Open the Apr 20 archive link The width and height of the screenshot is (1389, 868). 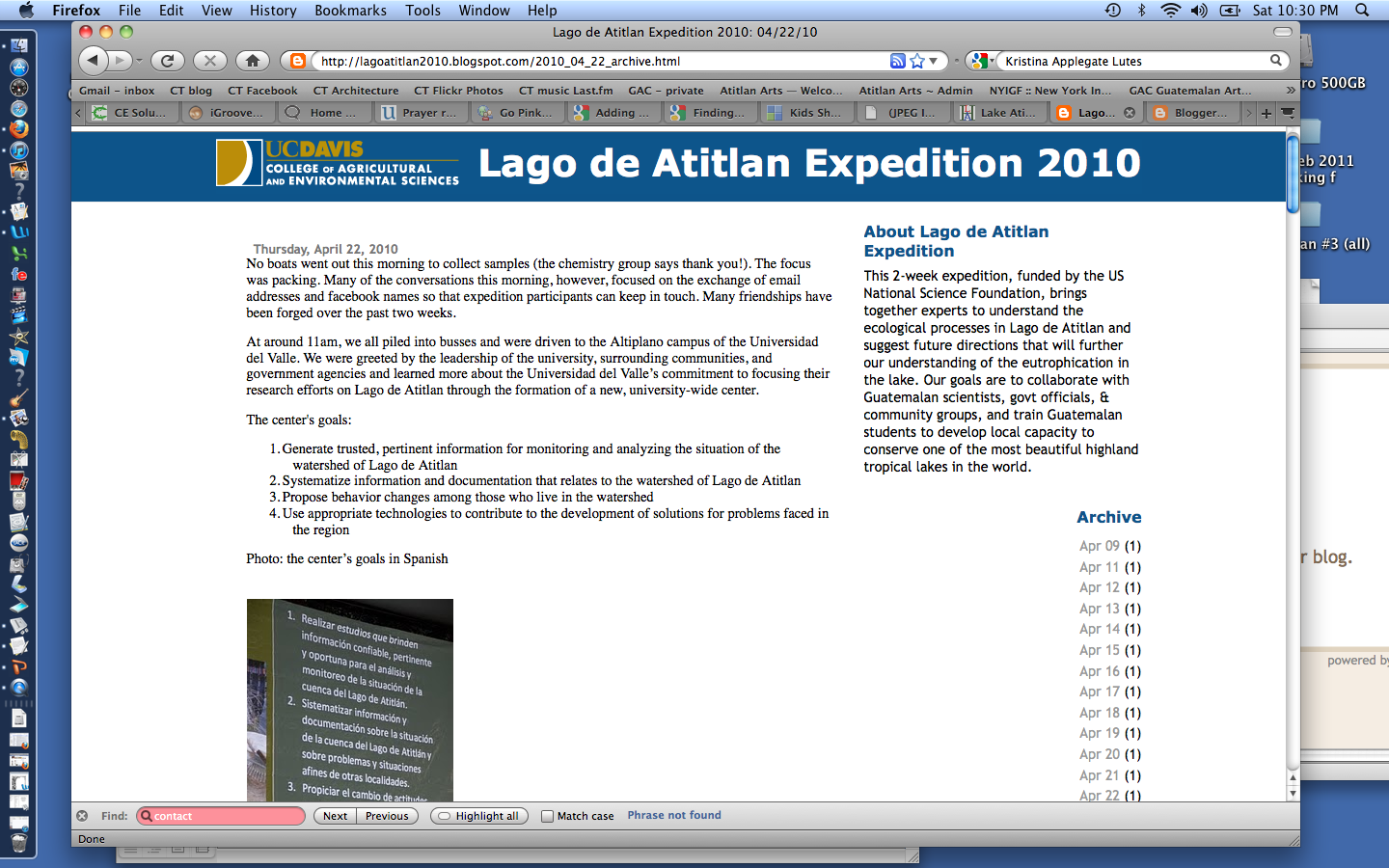[1100, 754]
